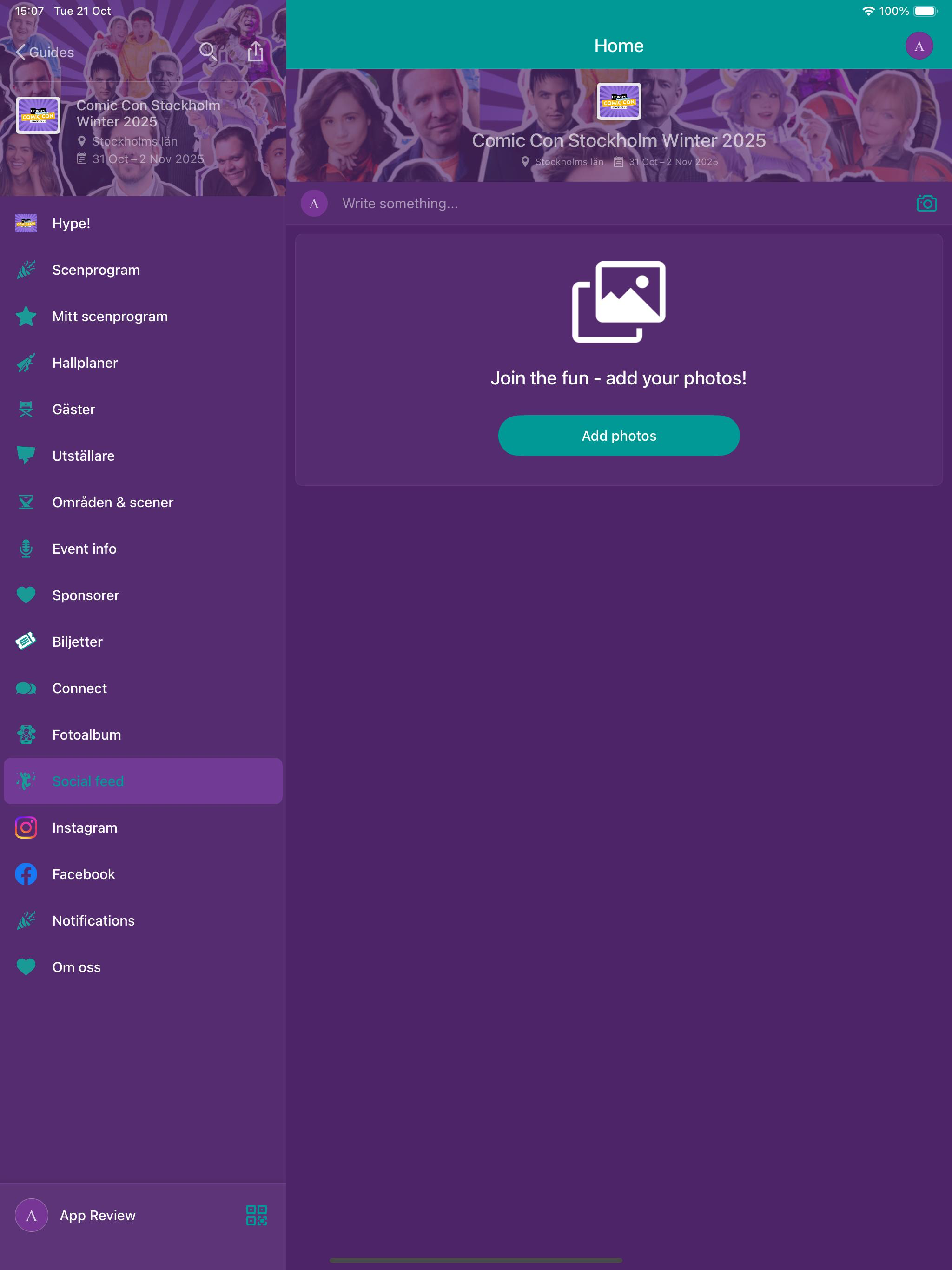Tap the share icon in sidebar header
The width and height of the screenshot is (952, 1270).
pyautogui.click(x=256, y=51)
